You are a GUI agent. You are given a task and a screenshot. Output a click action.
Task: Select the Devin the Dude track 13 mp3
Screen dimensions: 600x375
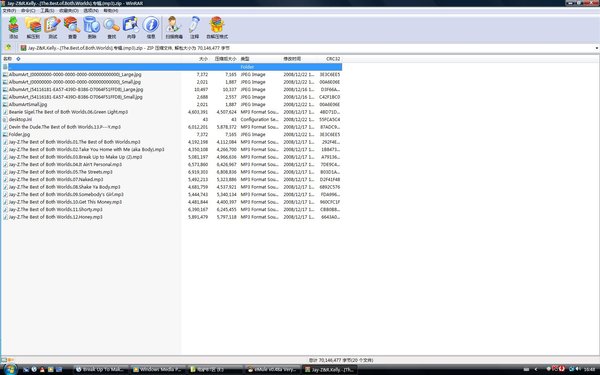(x=65, y=127)
